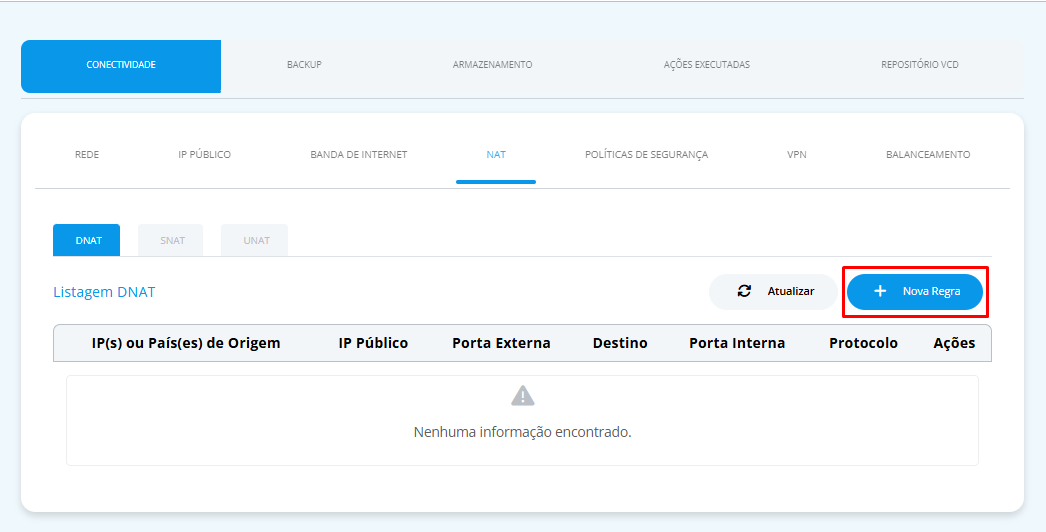Click 'Nenhuma informação encontrado.' message

tap(522, 432)
